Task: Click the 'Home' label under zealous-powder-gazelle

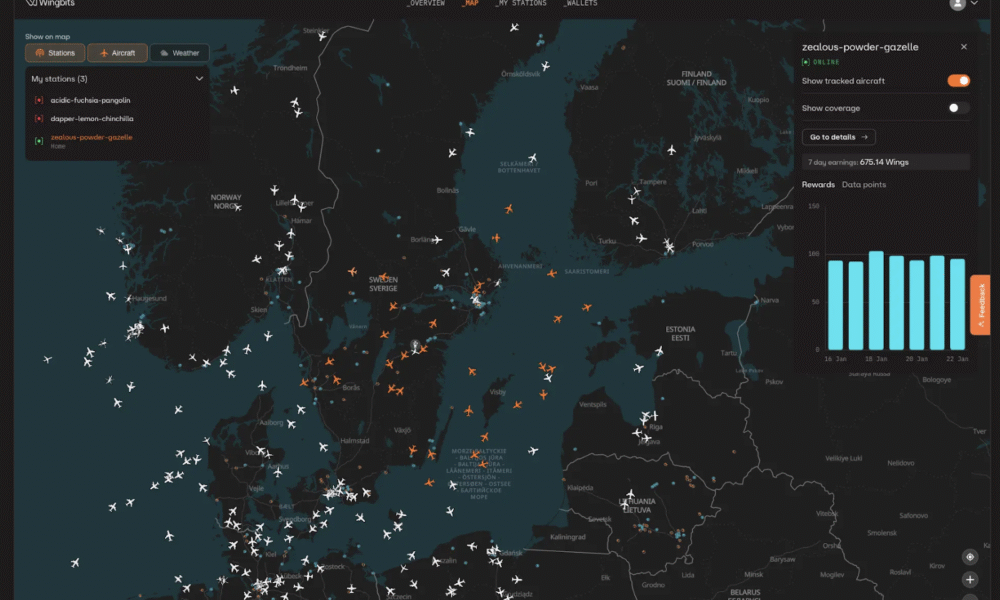Action: coord(58,147)
